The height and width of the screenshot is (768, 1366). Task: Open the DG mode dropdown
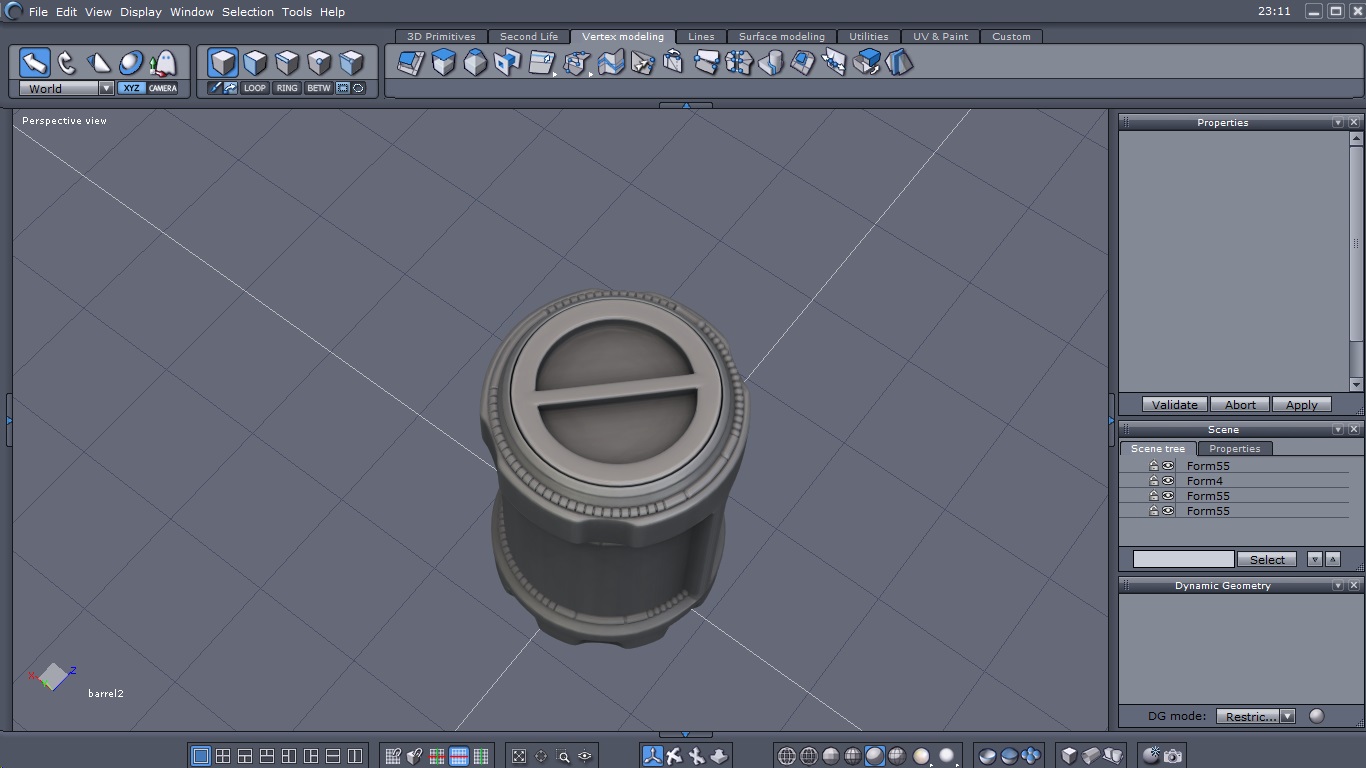1288,716
